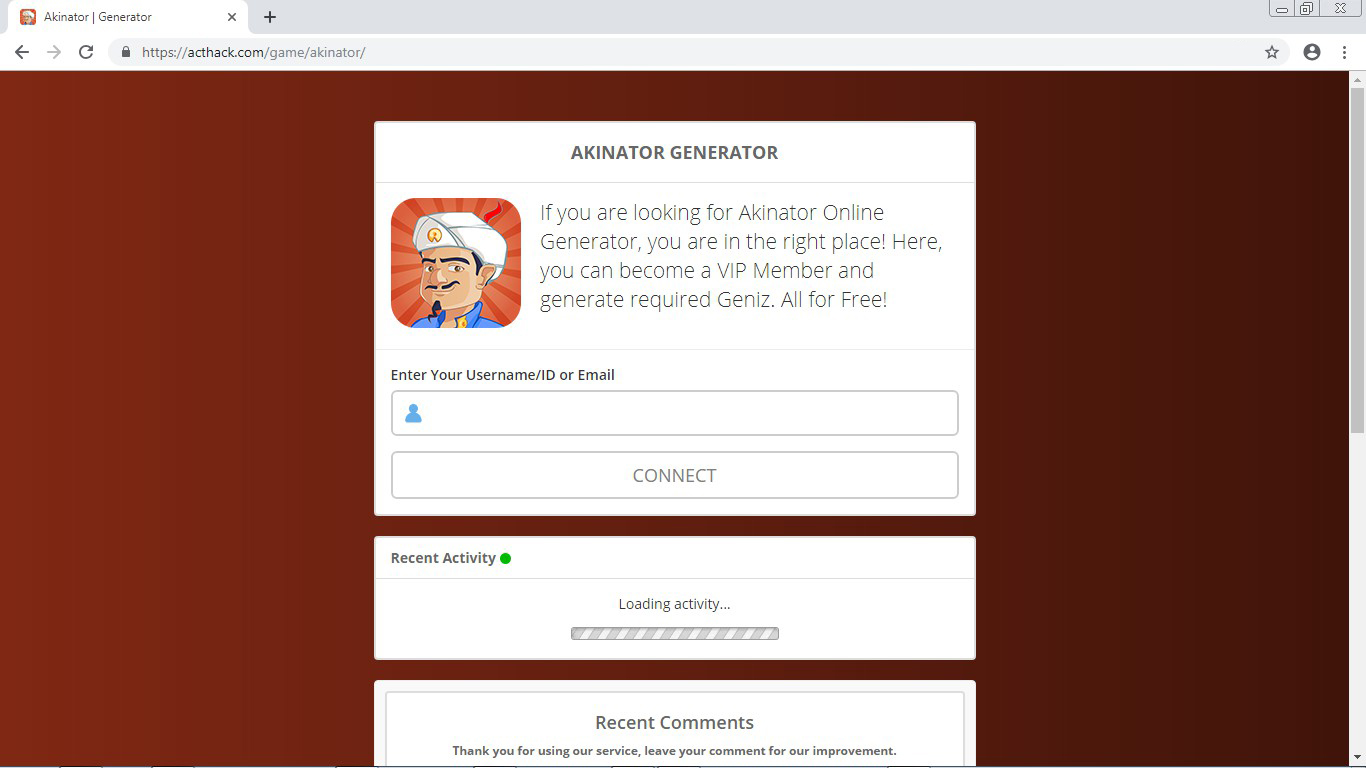Viewport: 1366px width, 768px height.
Task: Click the AKINATOR GENERATOR heading
Action: 675,153
